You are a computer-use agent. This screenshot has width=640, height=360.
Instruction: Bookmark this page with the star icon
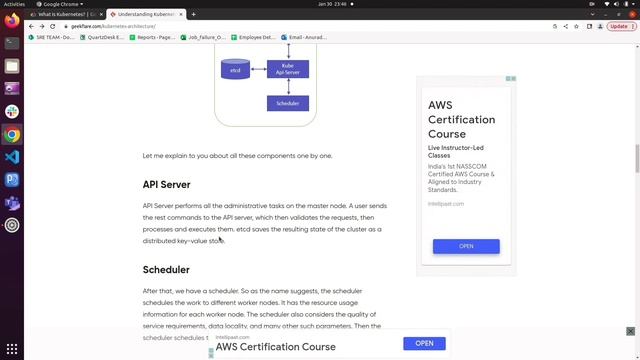click(x=576, y=26)
